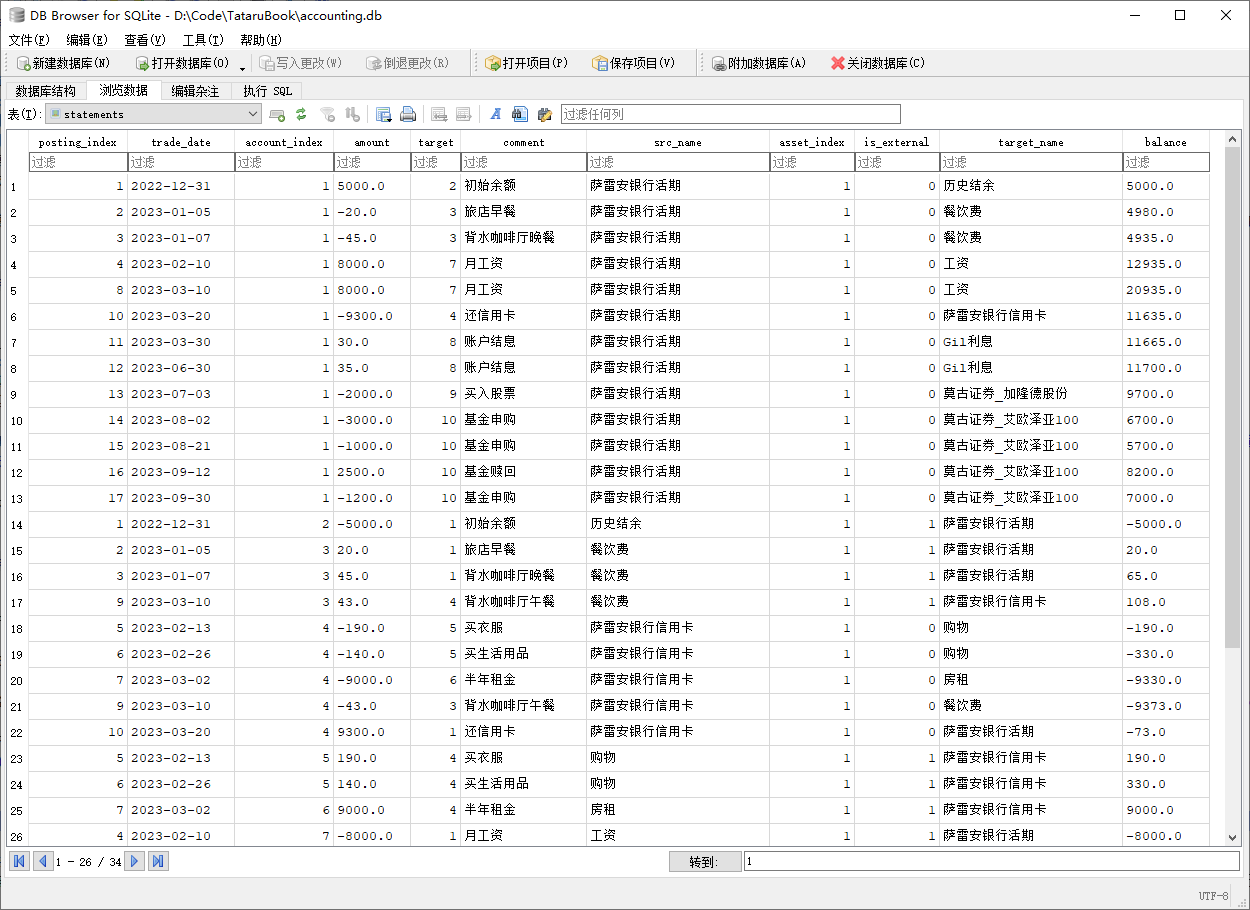Select amount cell -9300.0
This screenshot has height=910, width=1250.
click(x=372, y=316)
